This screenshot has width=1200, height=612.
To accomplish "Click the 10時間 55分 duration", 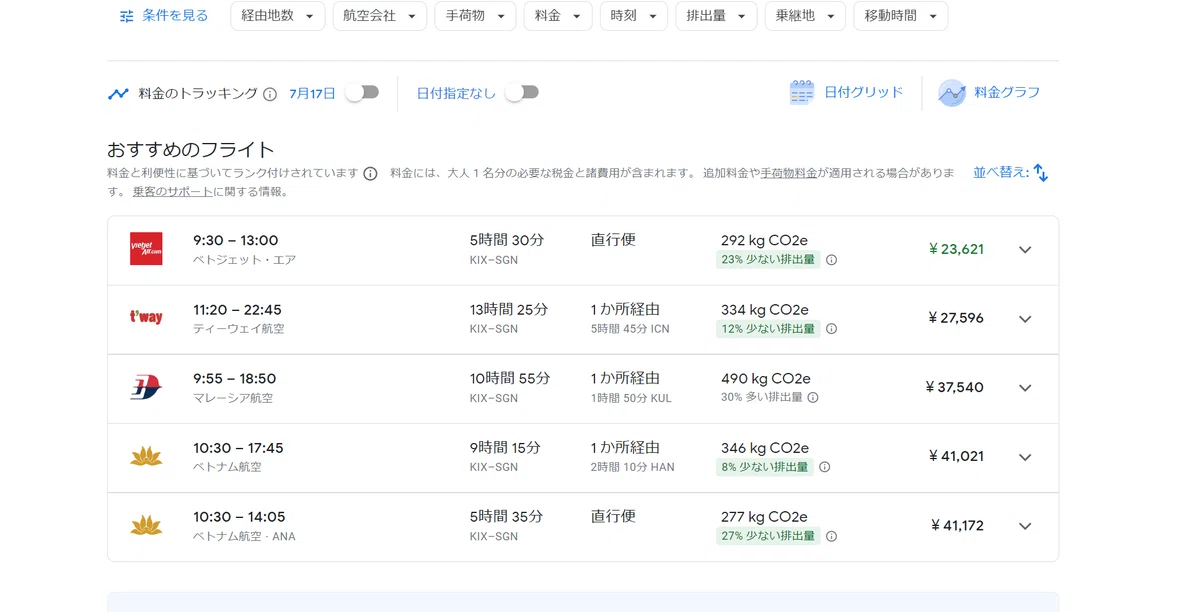I will 510,378.
